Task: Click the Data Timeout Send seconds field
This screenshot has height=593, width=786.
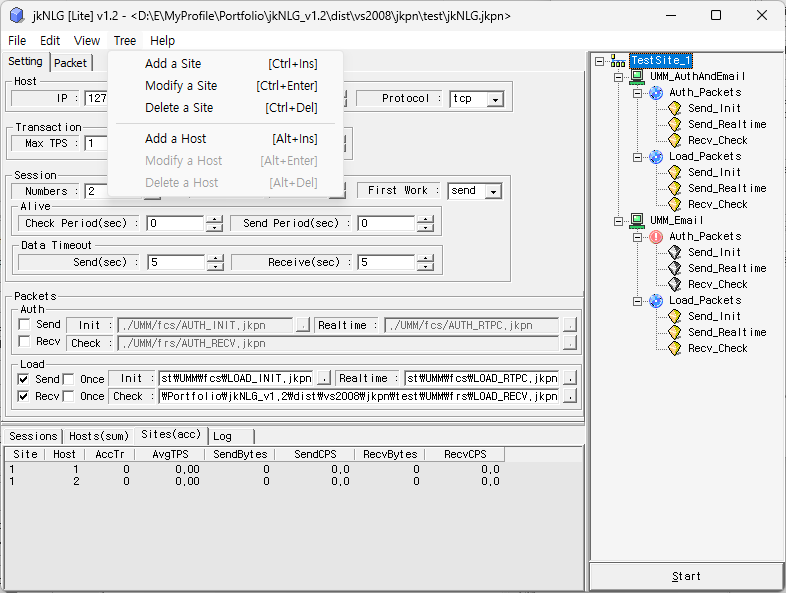Action: (175, 263)
